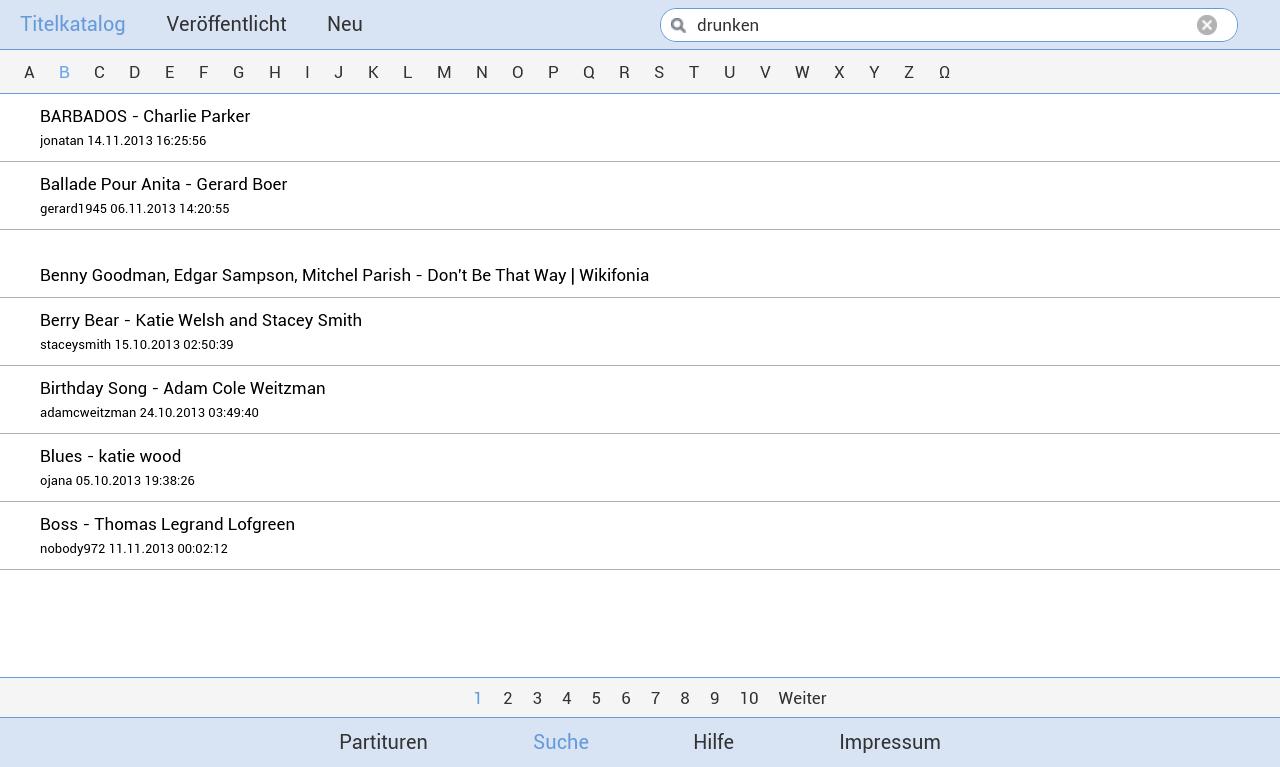Open the Titelkatalog tab

(72, 24)
